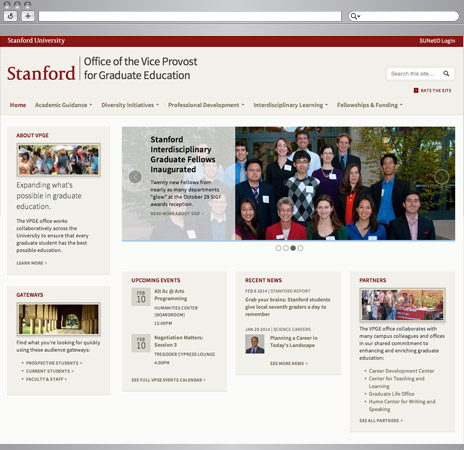Screen dimensions: 464x450
Task: Go to the Home menu item
Action: 18,105
